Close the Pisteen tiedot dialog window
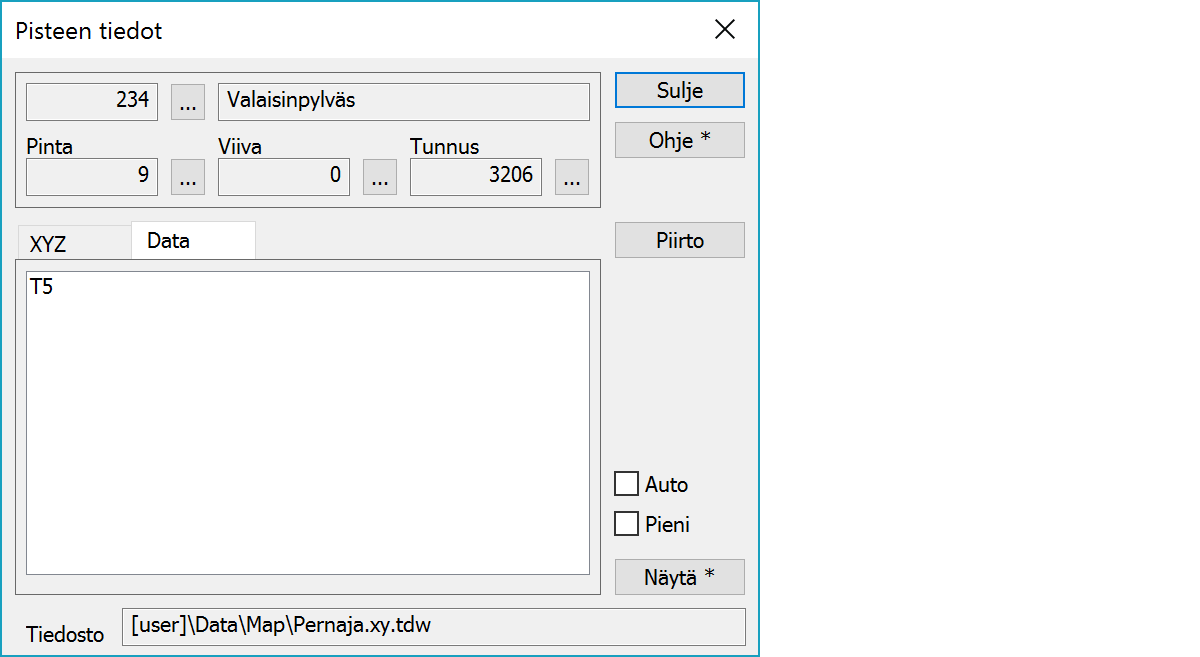The image size is (1200, 657). pyautogui.click(x=725, y=30)
